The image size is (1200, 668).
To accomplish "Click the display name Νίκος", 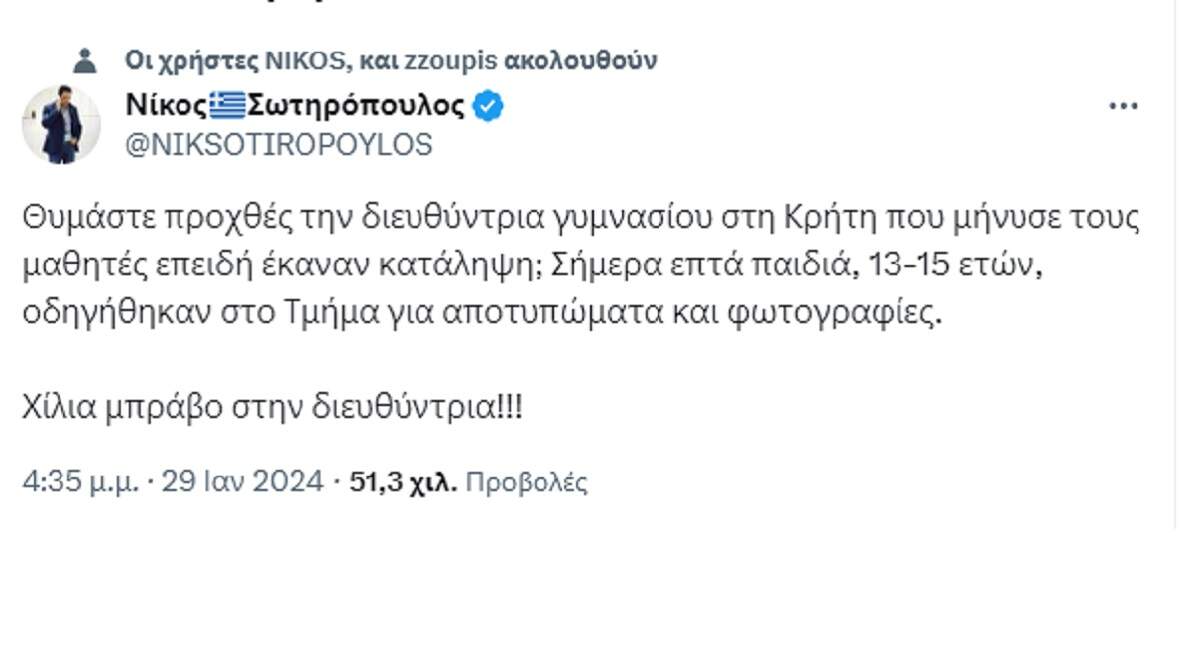I will [166, 105].
